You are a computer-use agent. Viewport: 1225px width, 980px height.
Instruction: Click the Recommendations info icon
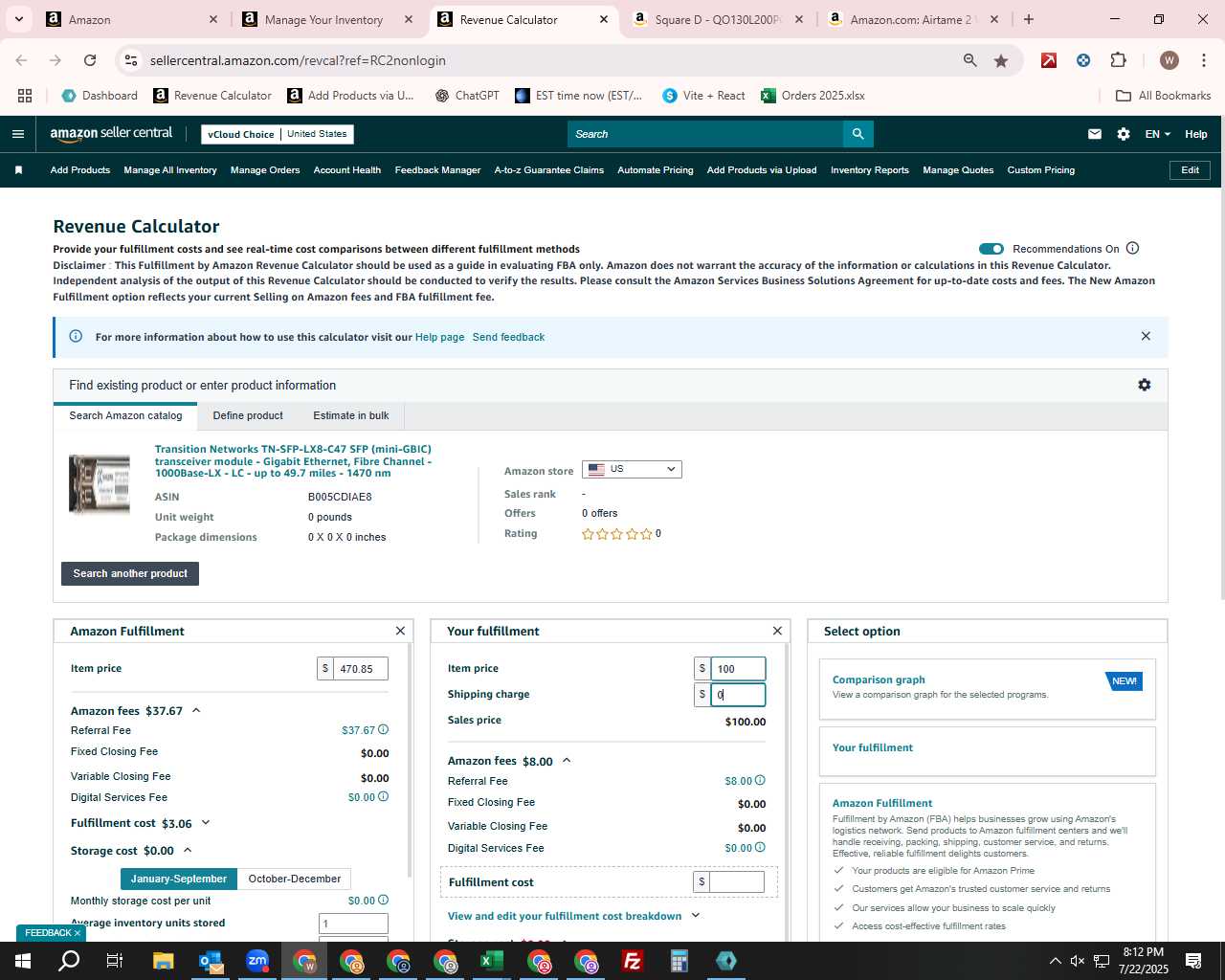(x=1132, y=248)
